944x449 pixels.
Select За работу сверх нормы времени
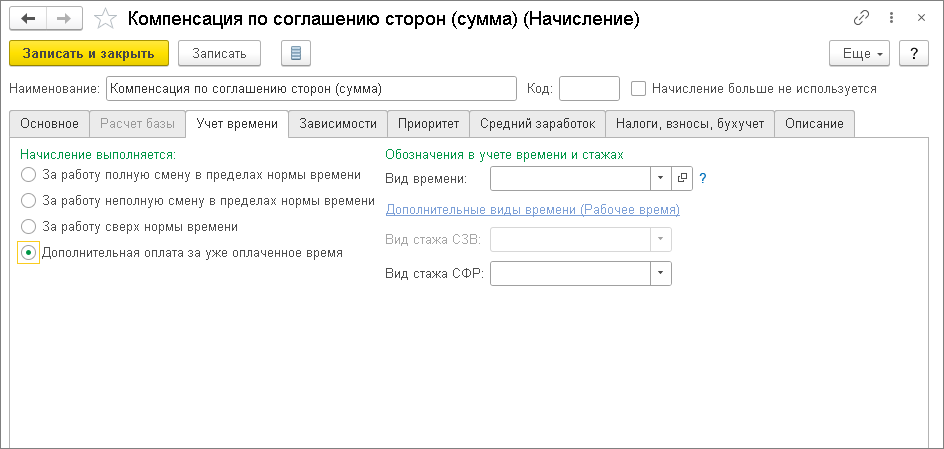[x=28, y=227]
